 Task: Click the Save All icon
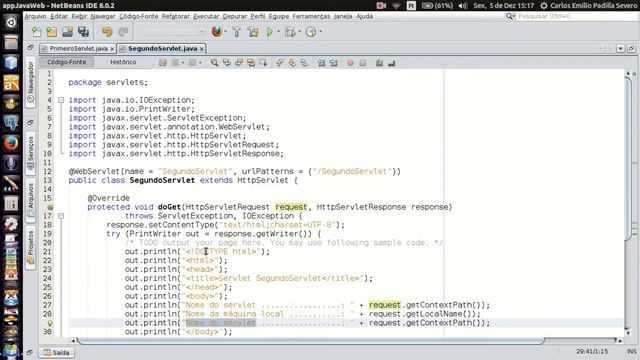coord(84,32)
